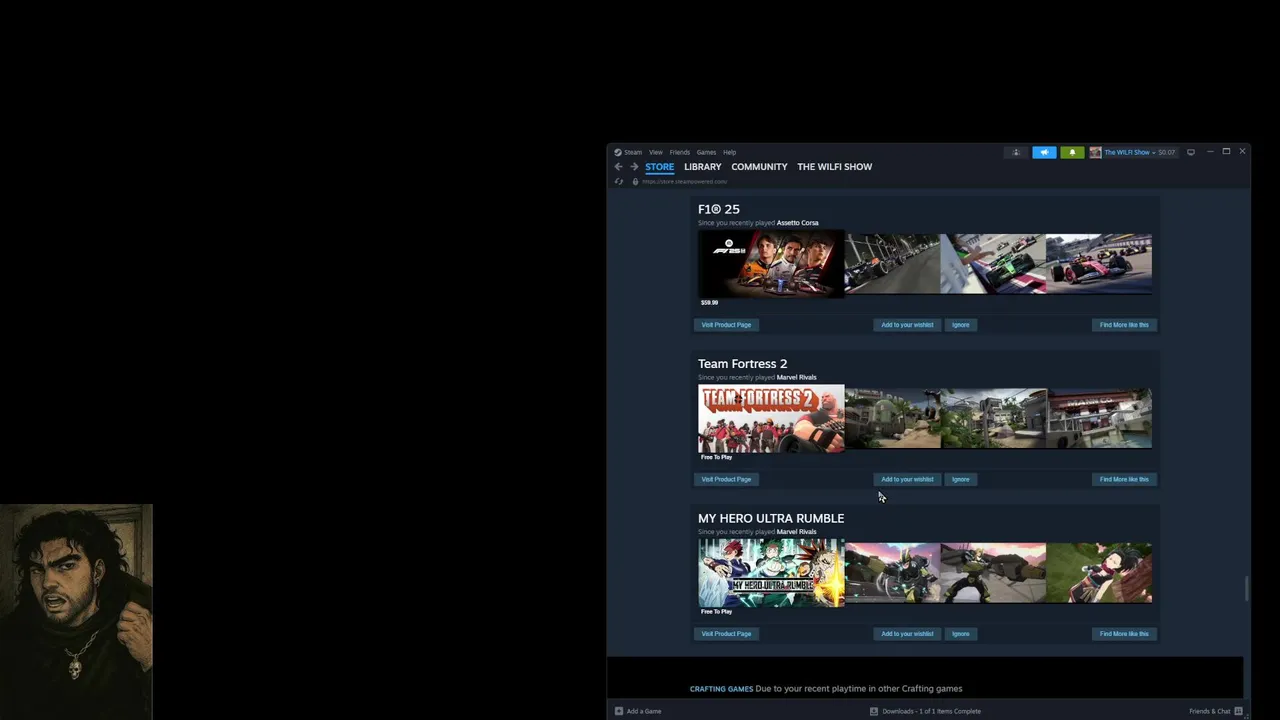Open the Friends menu
1280x720 pixels.
(680, 152)
